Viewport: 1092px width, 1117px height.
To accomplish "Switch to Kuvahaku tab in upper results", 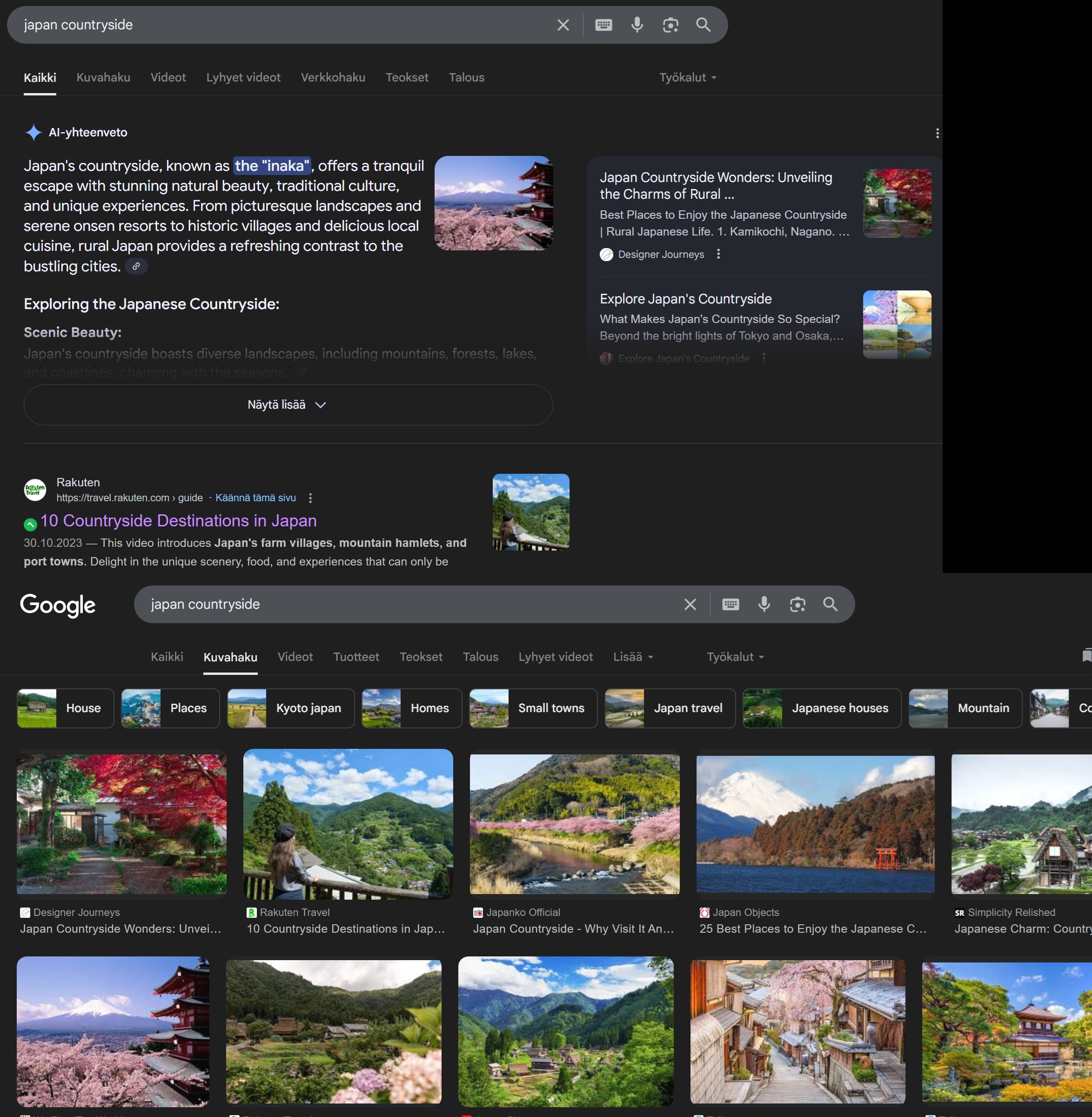I will (x=103, y=78).
